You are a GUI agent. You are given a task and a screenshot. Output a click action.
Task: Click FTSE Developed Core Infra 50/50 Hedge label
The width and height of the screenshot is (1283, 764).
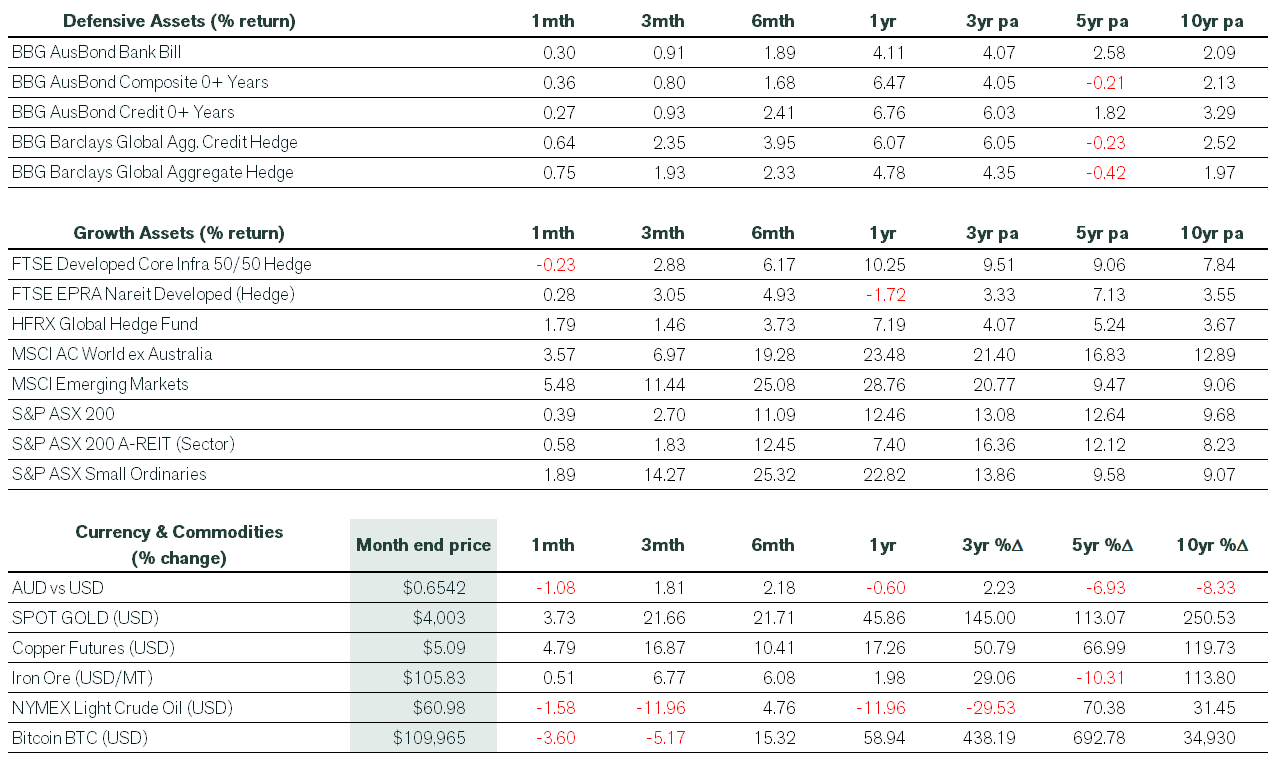(161, 264)
